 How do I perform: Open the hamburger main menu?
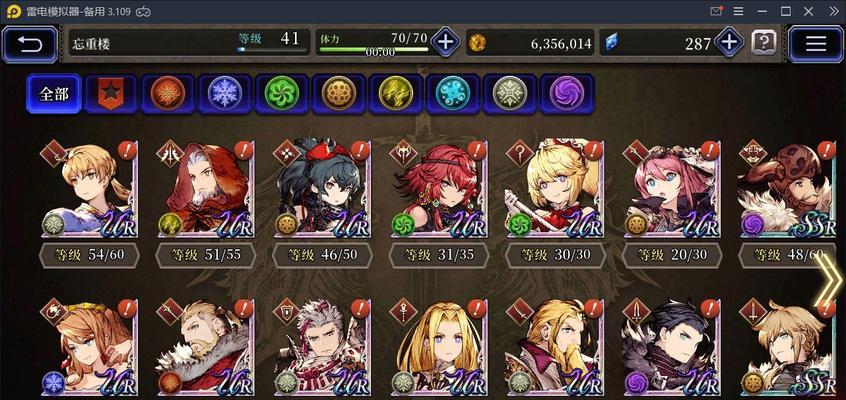[816, 44]
